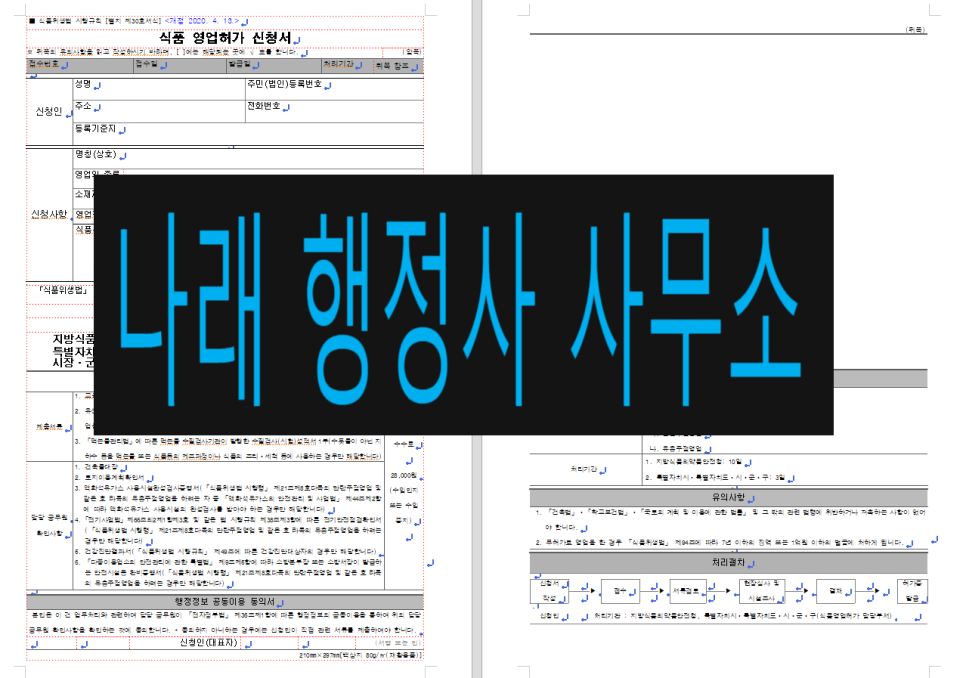Click the '신청인' row label at table's left
966x678 pixels.
49,111
